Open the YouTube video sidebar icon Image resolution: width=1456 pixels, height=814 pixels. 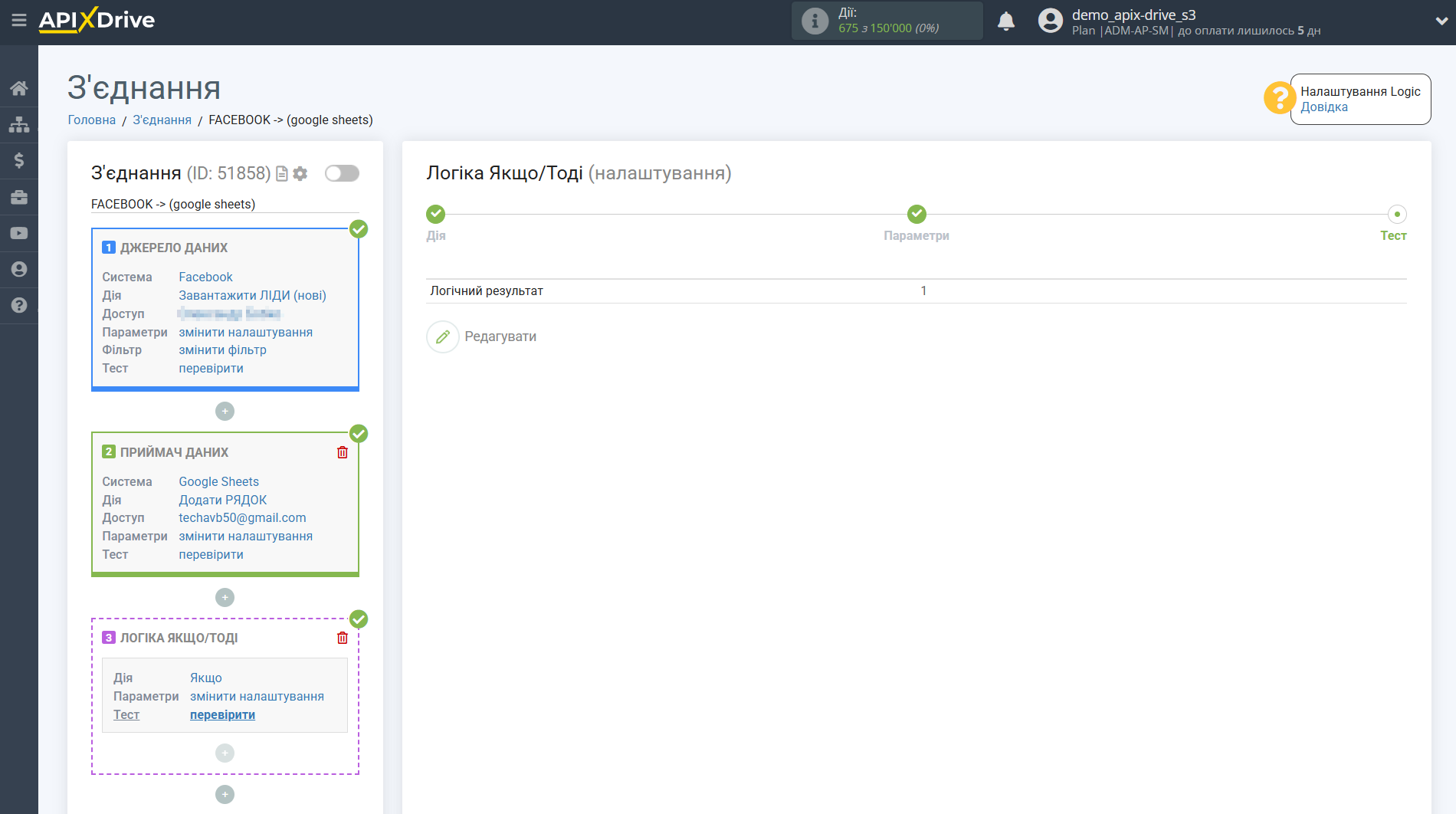click(x=19, y=233)
